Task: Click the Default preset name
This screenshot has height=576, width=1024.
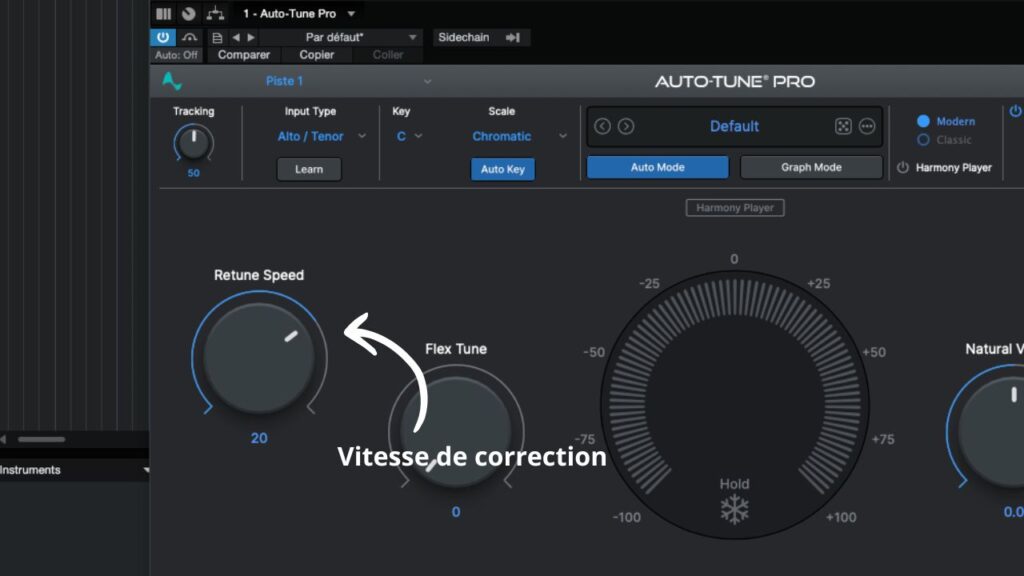Action: tap(734, 126)
